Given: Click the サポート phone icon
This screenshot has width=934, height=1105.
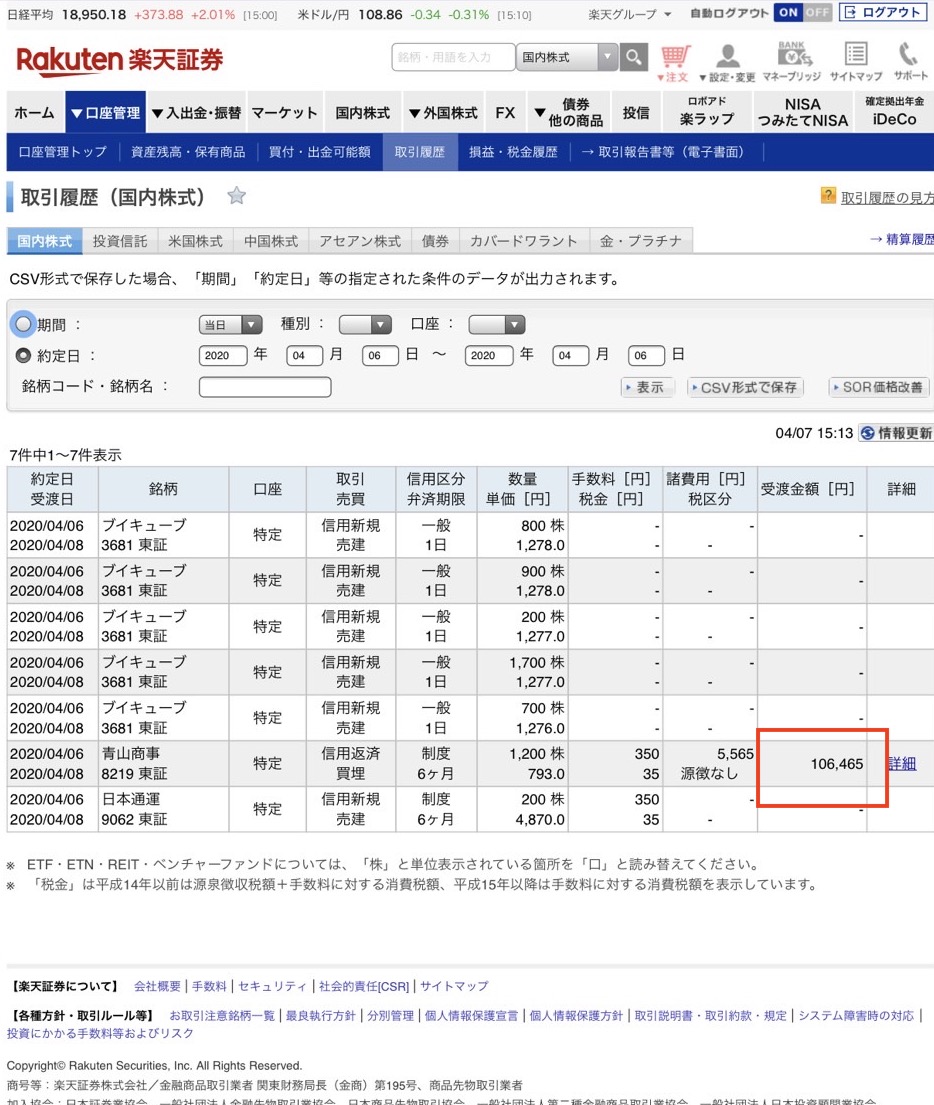Looking at the screenshot, I should (x=910, y=57).
